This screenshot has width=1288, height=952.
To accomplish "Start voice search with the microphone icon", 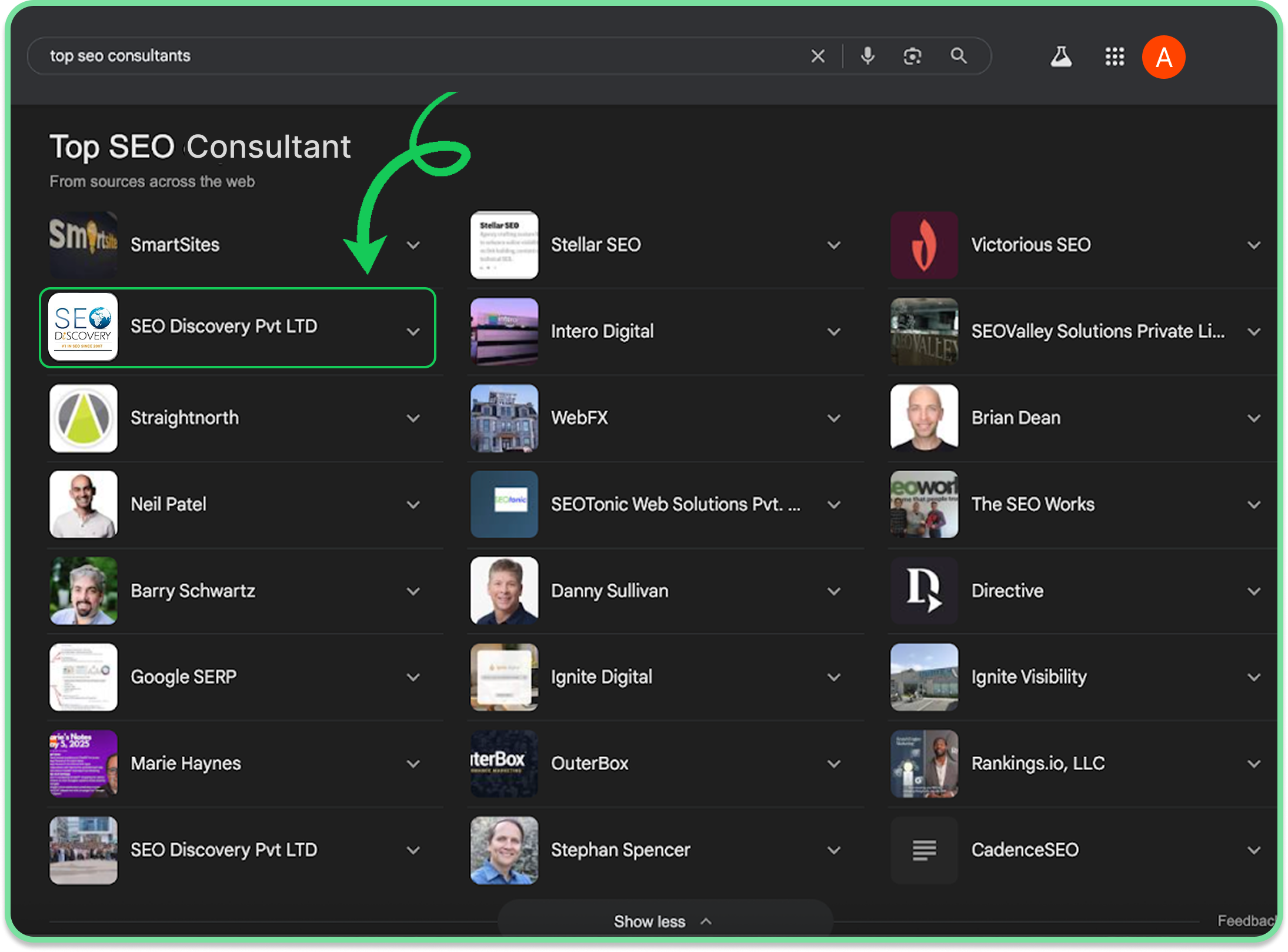I will (867, 56).
